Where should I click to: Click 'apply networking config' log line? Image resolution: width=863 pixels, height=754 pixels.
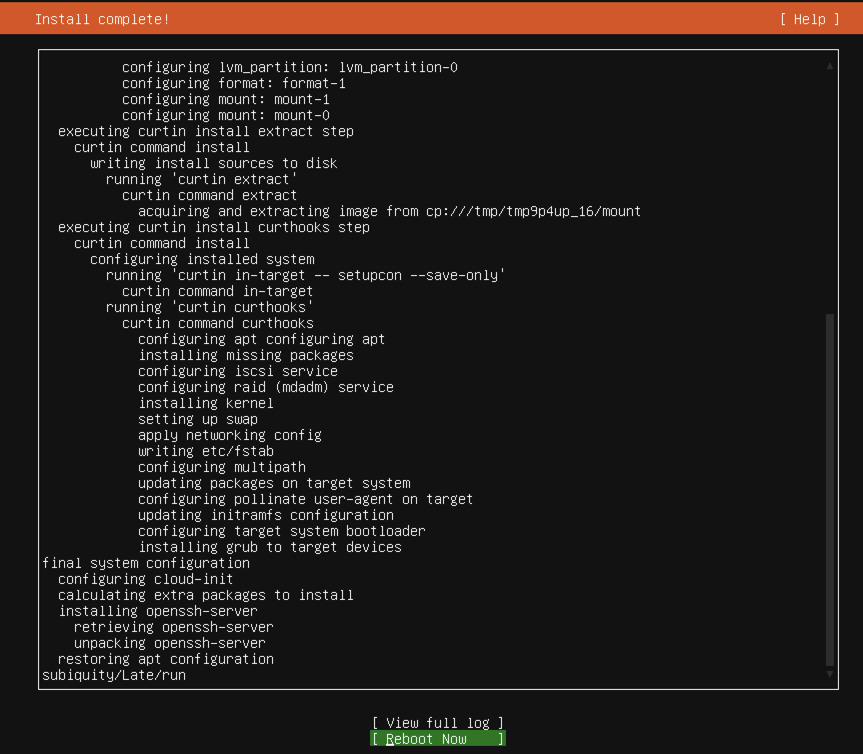coord(230,436)
